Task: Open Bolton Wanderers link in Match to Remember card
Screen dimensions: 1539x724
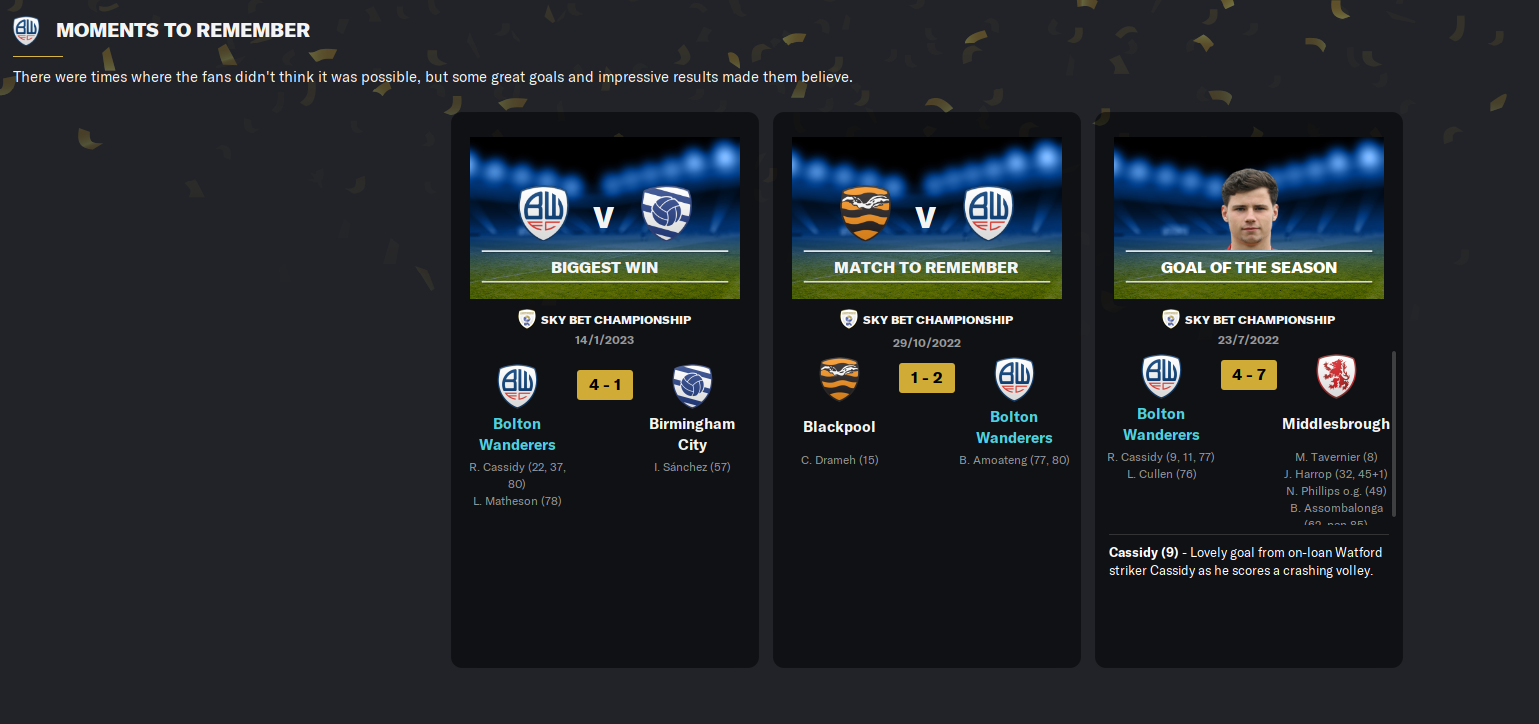Action: [x=1014, y=427]
